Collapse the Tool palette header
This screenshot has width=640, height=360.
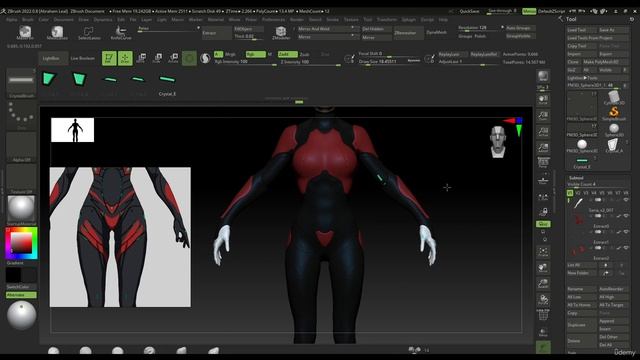(571, 19)
